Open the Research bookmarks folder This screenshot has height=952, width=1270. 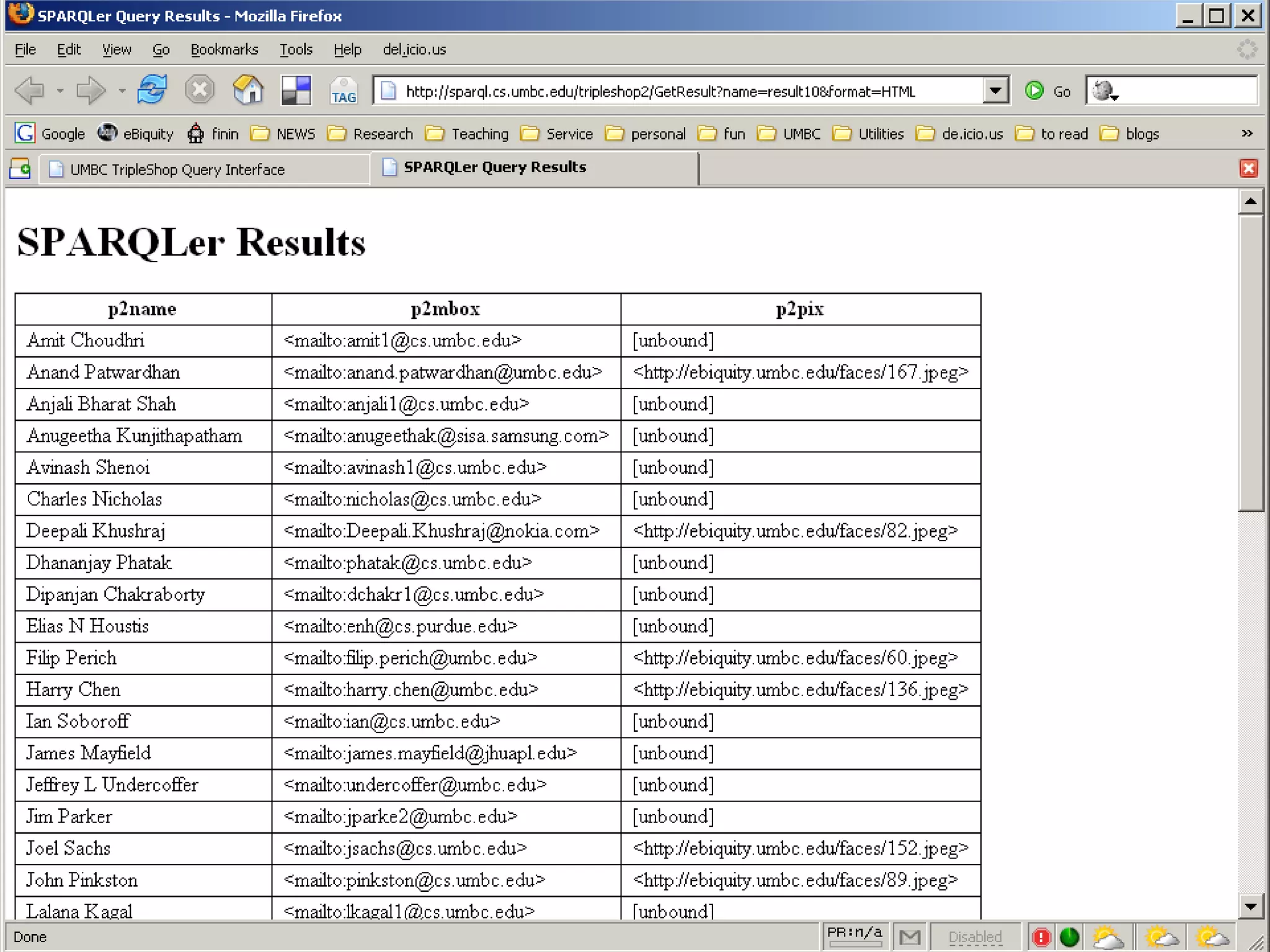pyautogui.click(x=370, y=134)
